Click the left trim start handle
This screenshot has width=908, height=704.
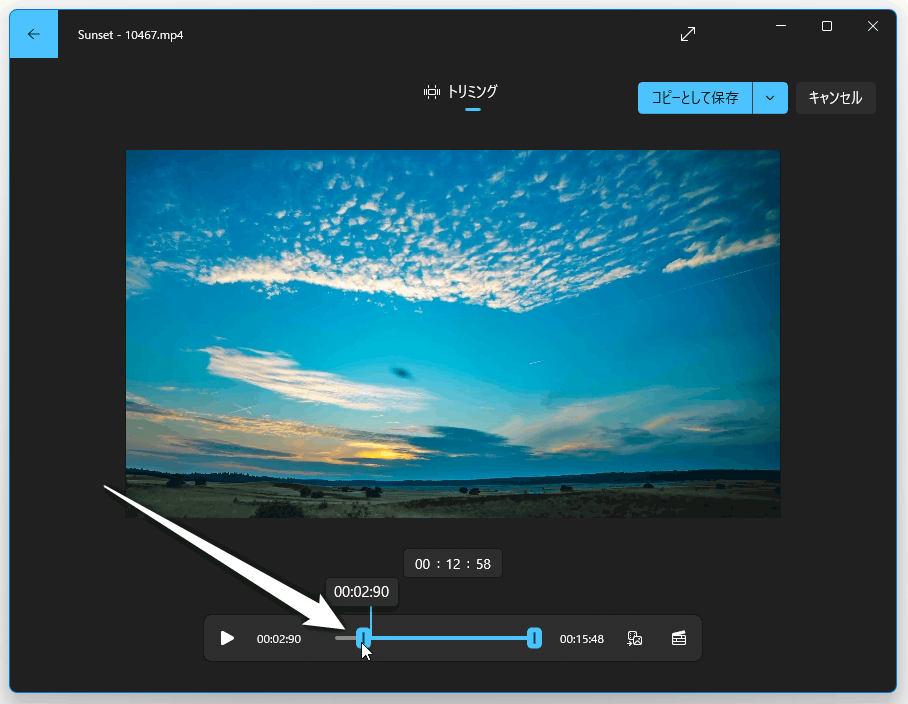click(363, 638)
